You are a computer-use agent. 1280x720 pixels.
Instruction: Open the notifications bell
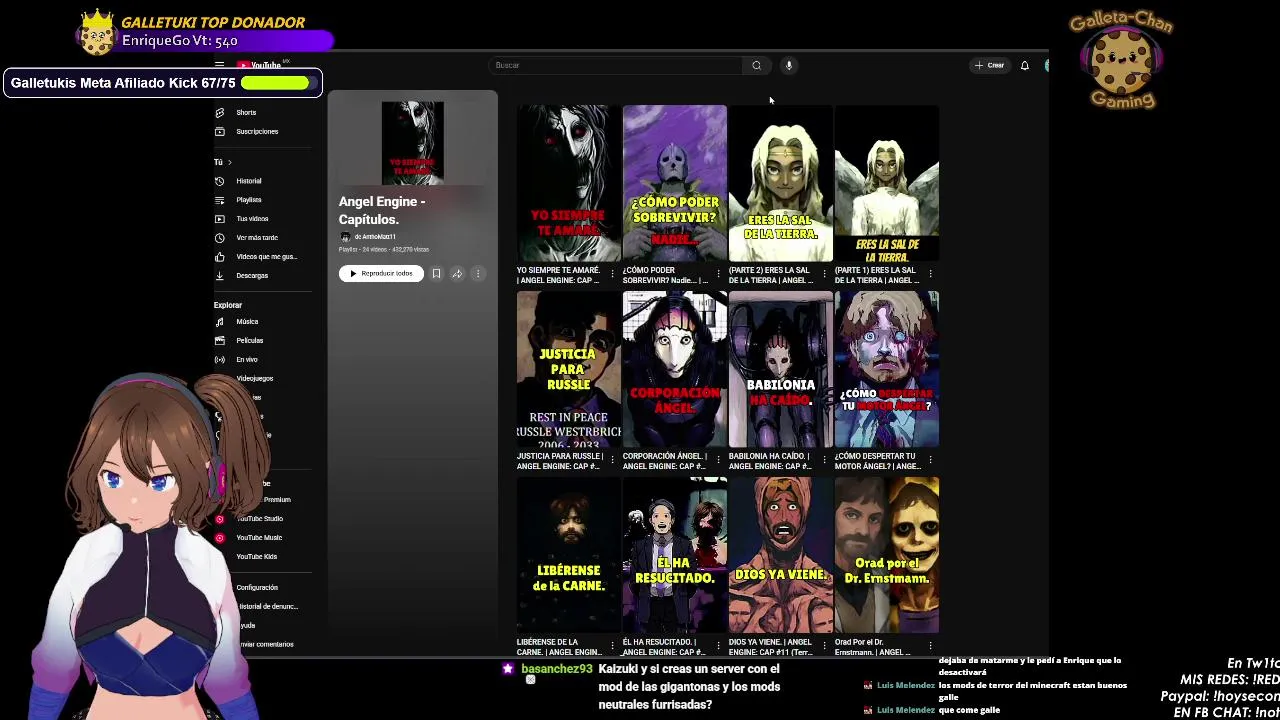[x=1024, y=65]
